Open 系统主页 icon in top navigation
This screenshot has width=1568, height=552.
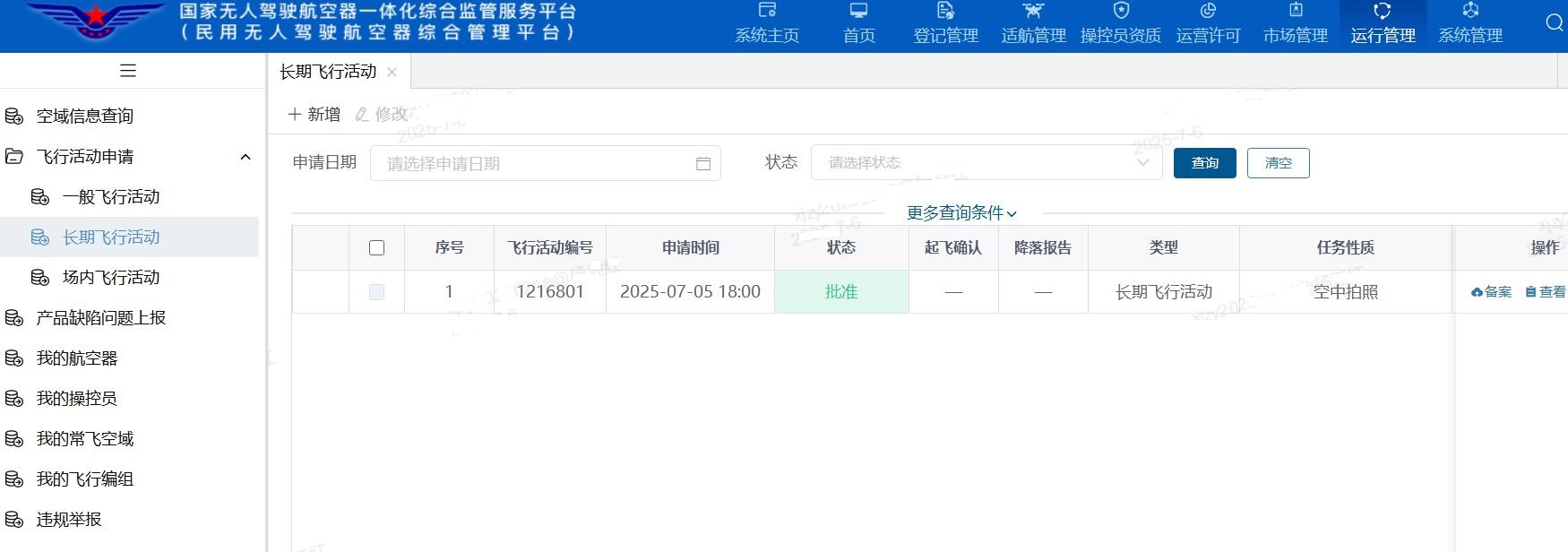pos(767,11)
